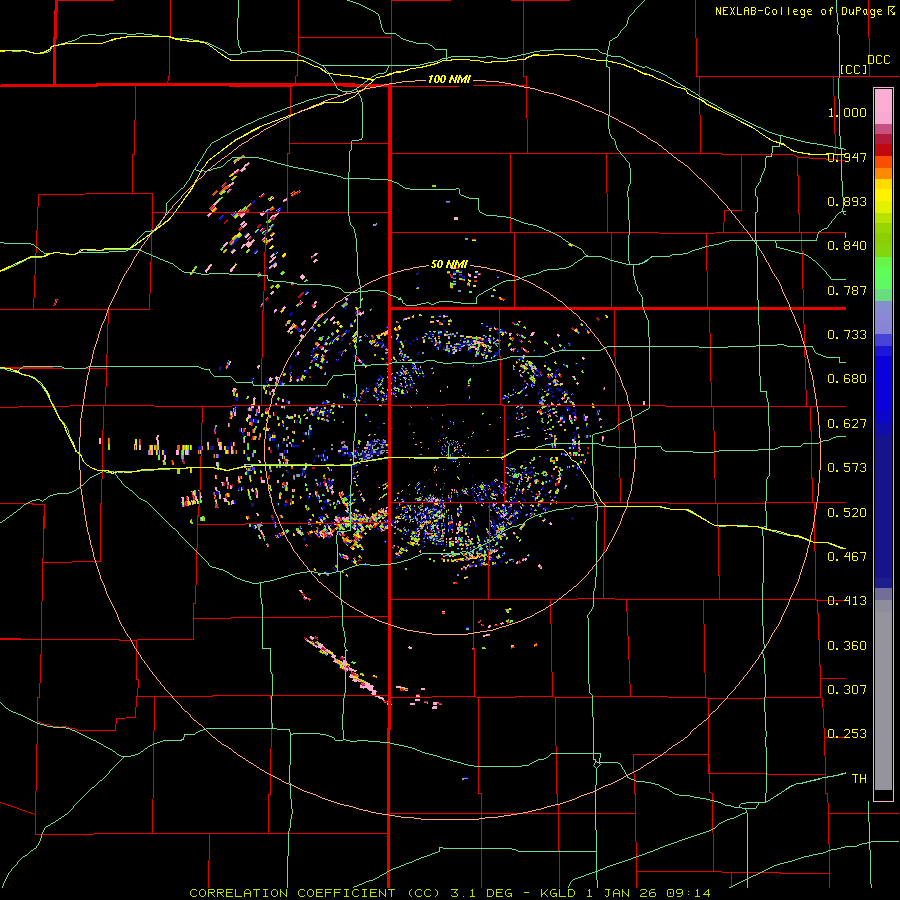Click the 0.253 color scale value

pos(847,734)
